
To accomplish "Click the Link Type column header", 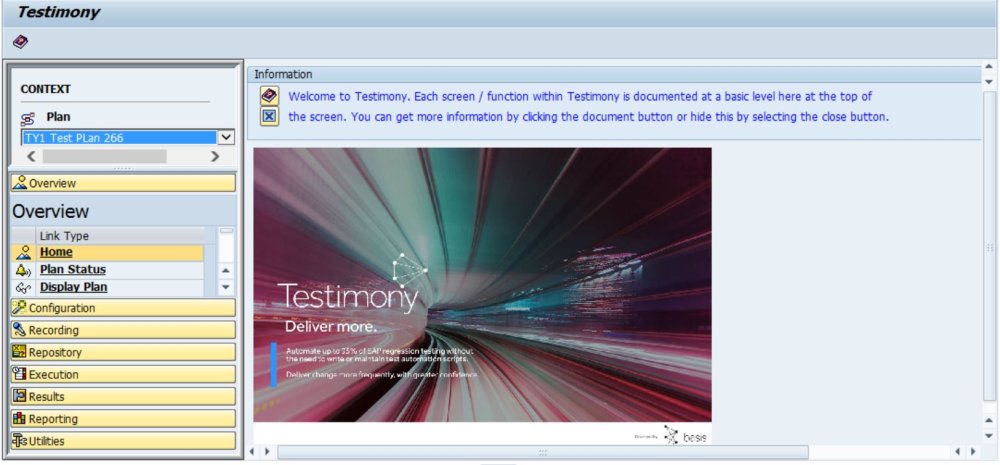I will [121, 235].
